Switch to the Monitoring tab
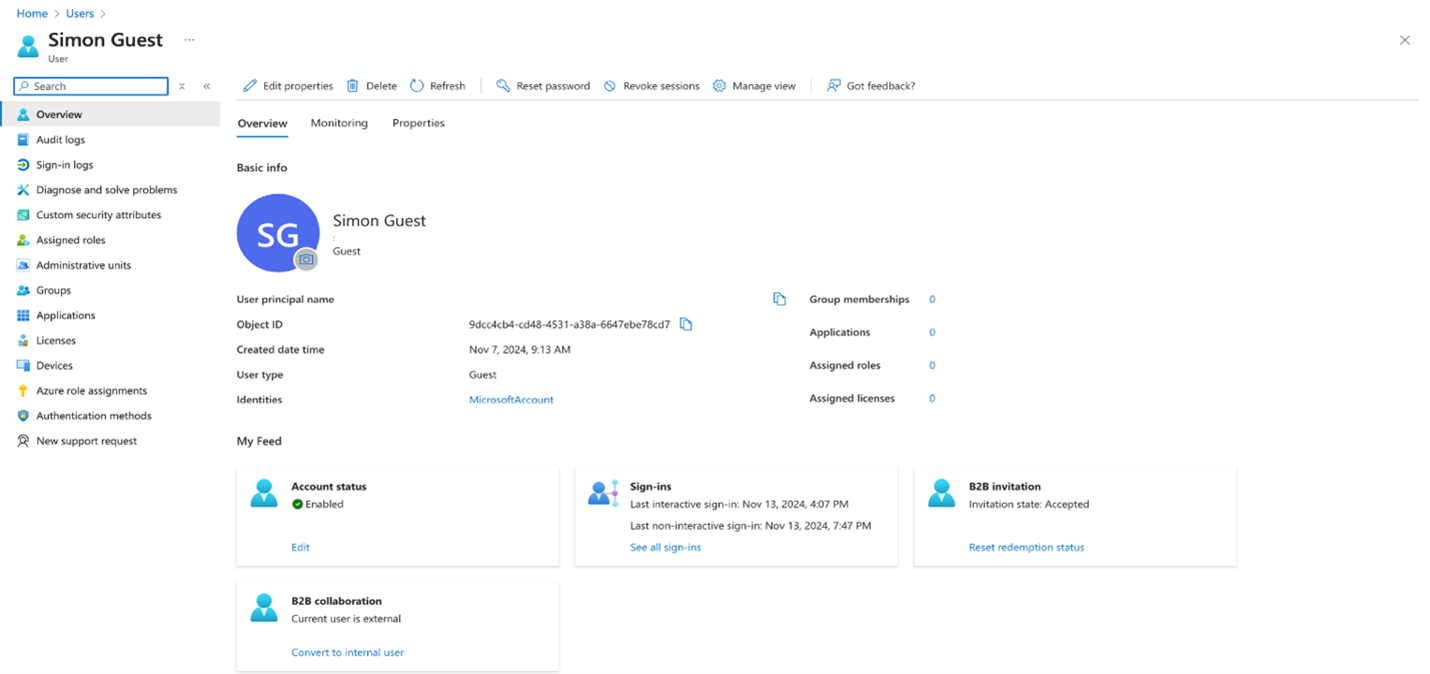Viewport: 1430px width, 674px height. pyautogui.click(x=339, y=122)
